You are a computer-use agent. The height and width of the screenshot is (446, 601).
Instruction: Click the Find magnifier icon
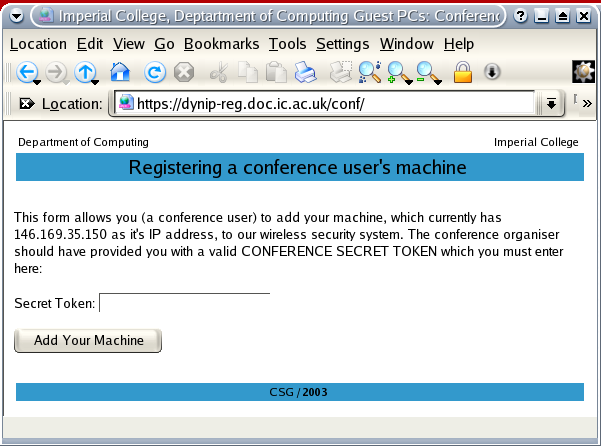(369, 72)
